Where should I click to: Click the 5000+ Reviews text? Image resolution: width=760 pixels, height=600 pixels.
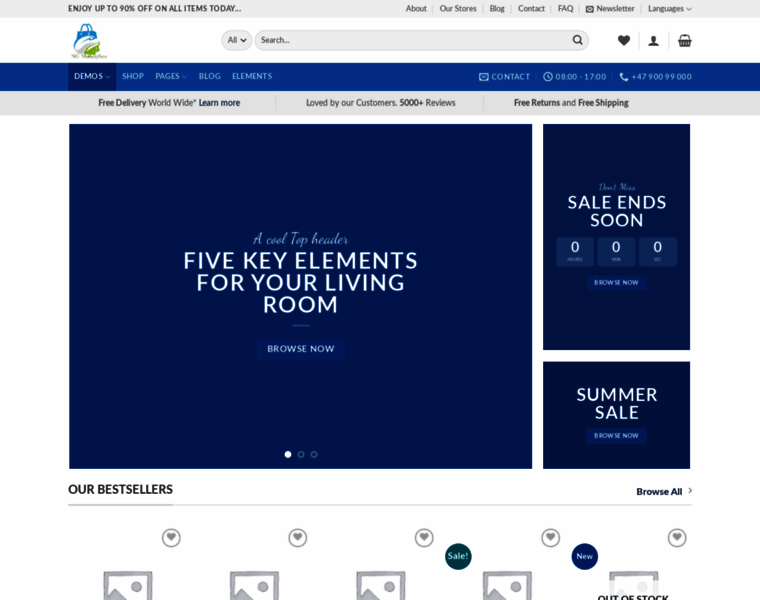point(428,103)
